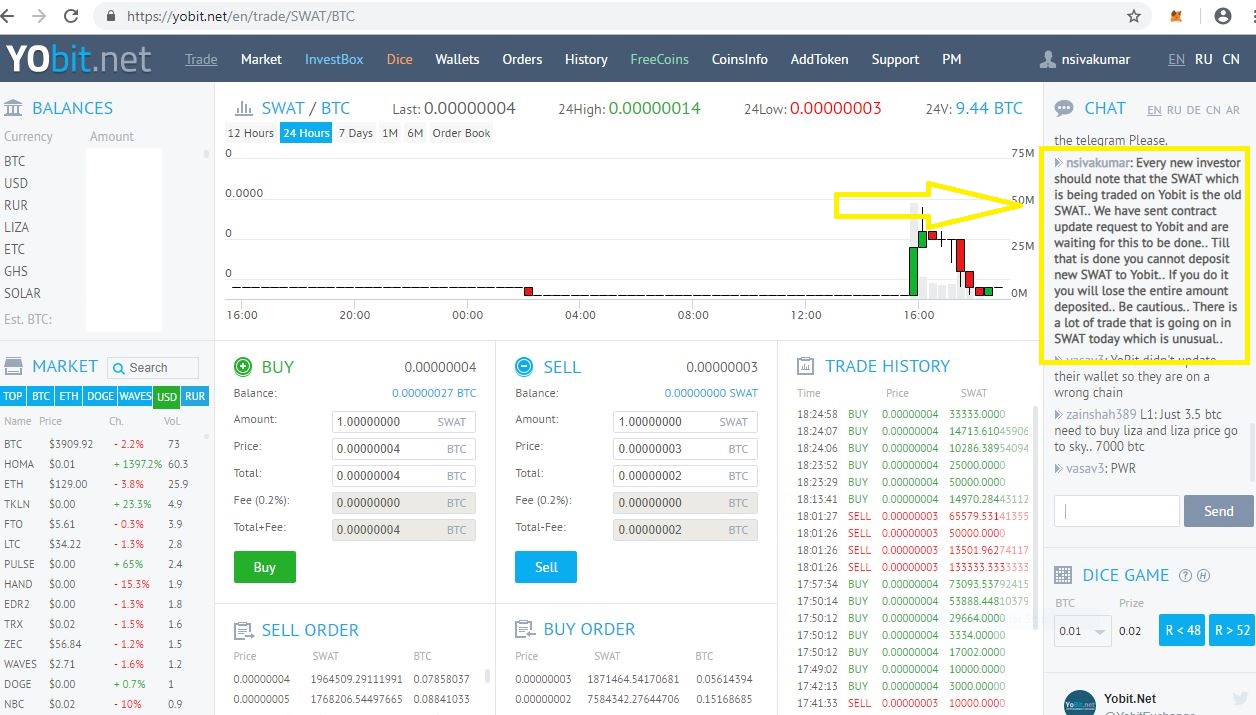This screenshot has height=715, width=1256.
Task: Filter market by USD tab
Action: (x=167, y=396)
